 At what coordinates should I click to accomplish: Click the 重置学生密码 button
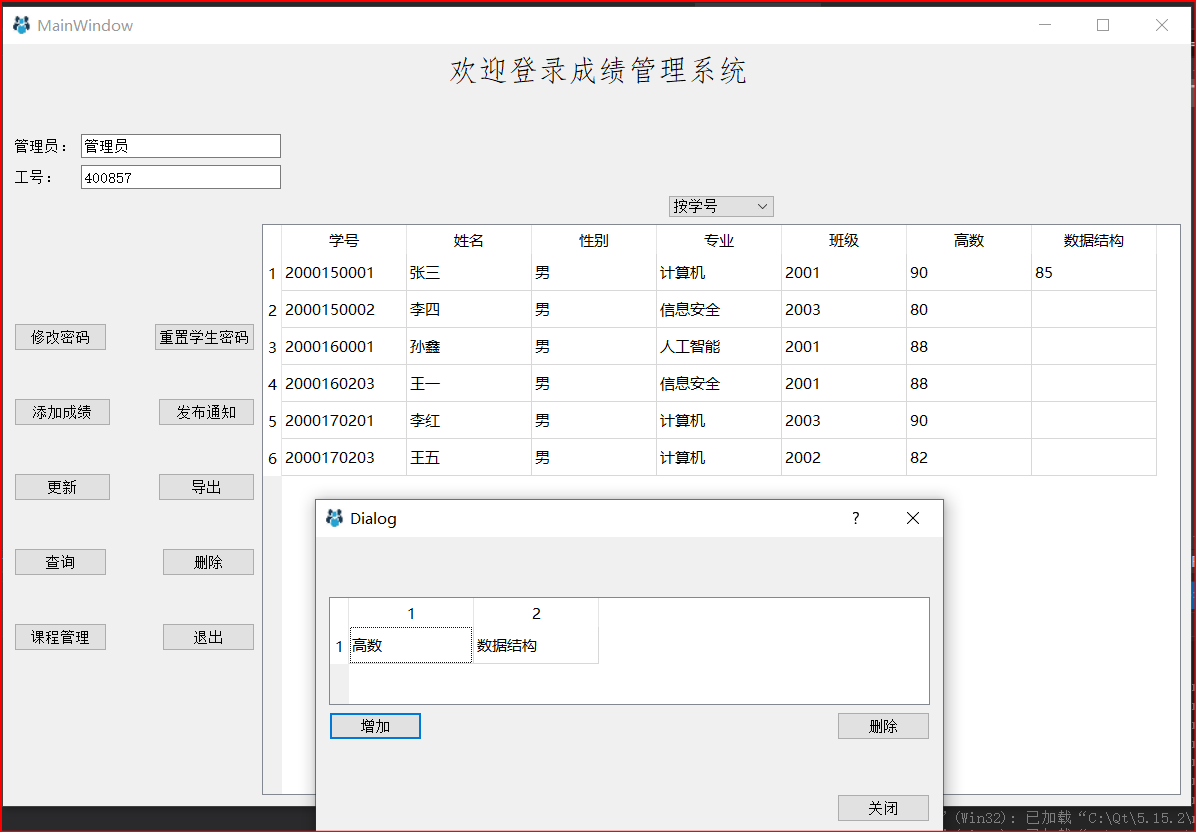pos(204,336)
